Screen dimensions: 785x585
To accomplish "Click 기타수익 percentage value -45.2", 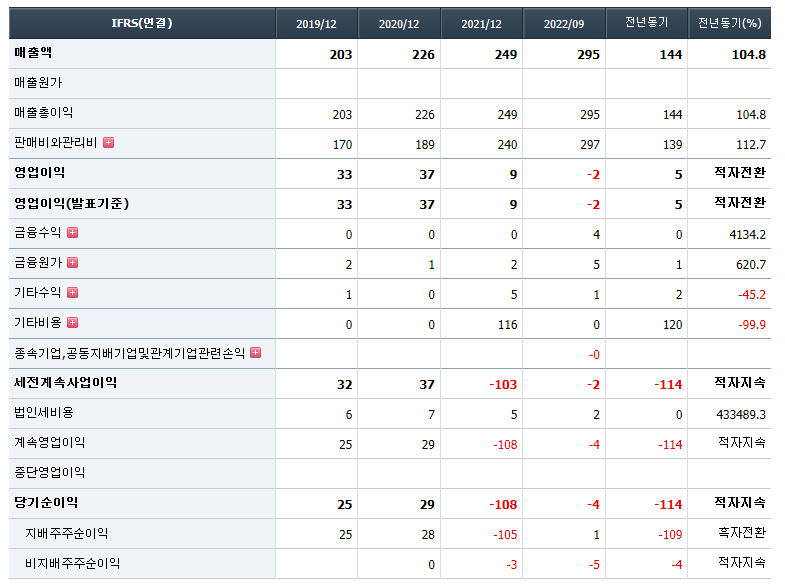I will click(752, 295).
